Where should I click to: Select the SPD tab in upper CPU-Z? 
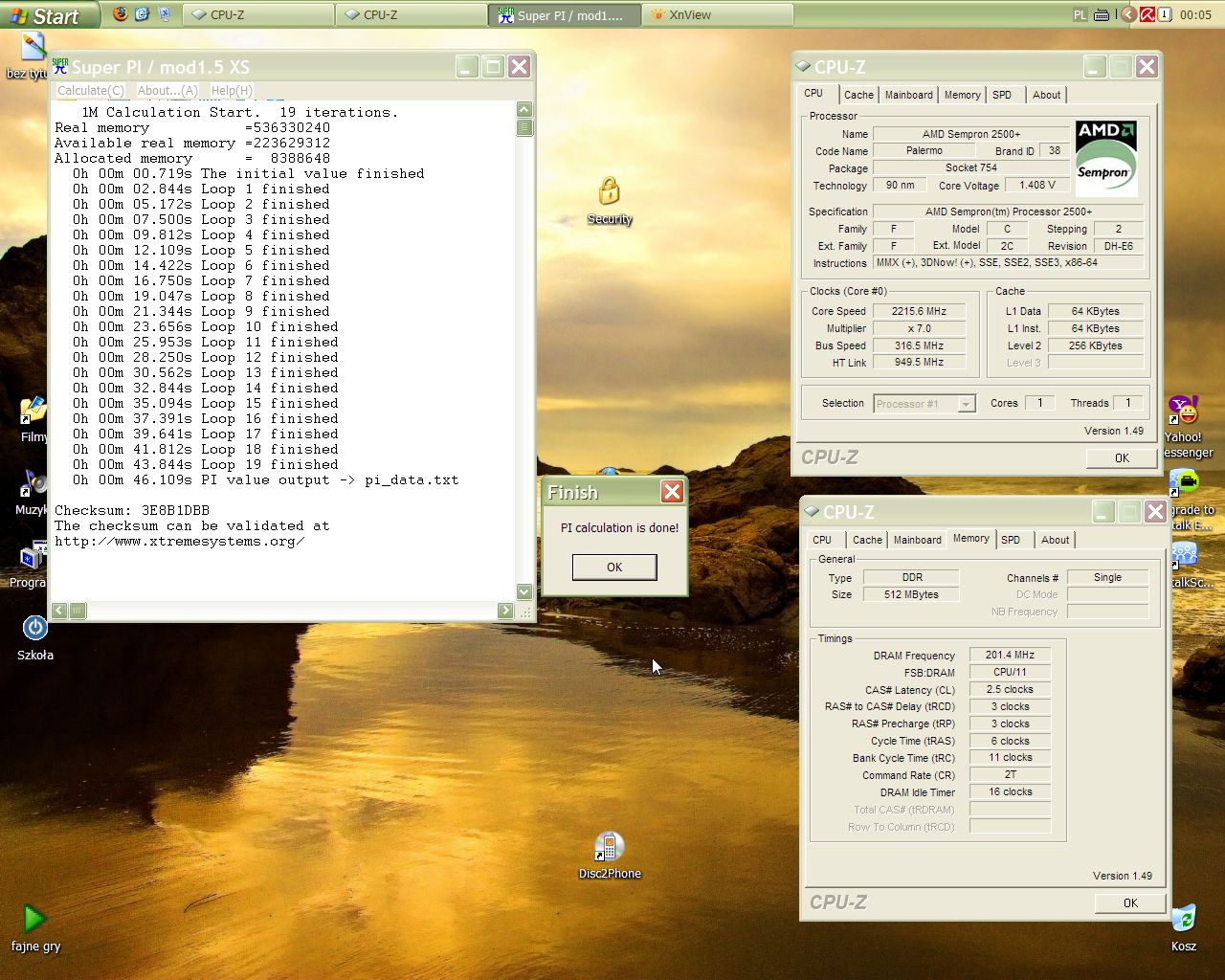[1002, 95]
